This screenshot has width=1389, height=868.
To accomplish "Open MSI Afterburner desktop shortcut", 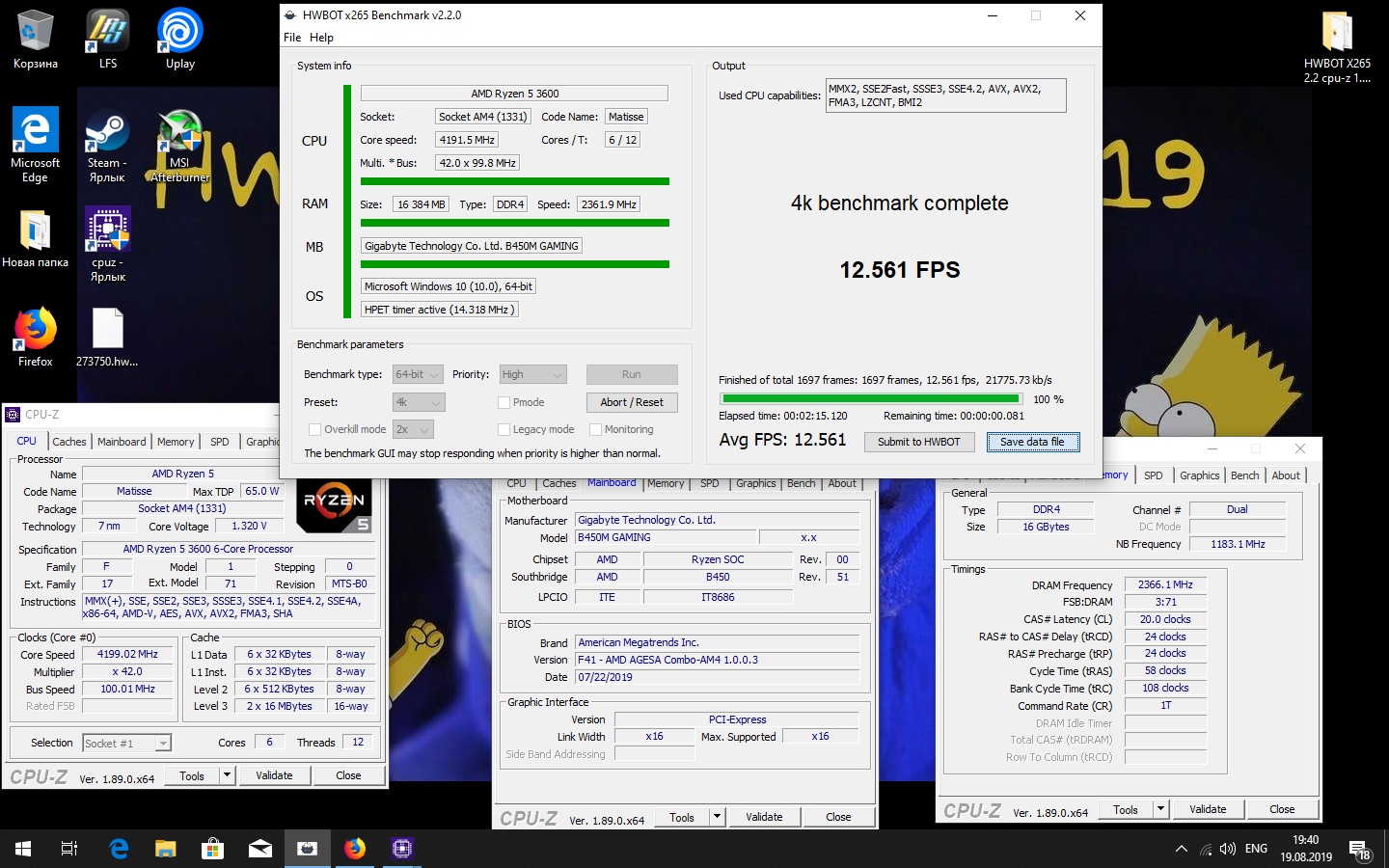I will tap(179, 145).
